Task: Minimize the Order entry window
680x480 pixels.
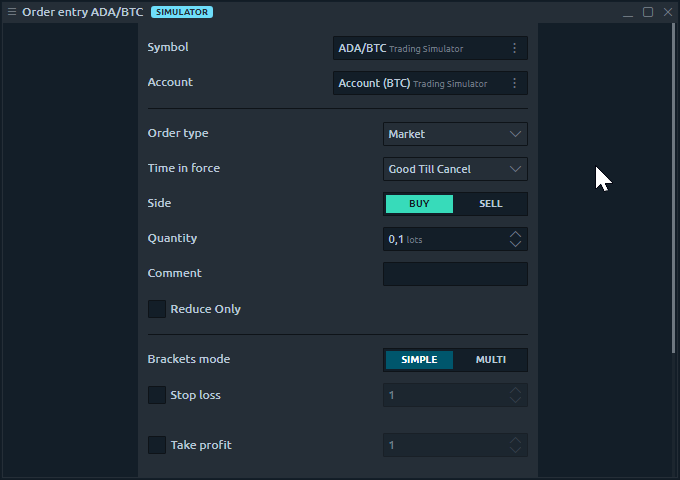Action: (628, 12)
